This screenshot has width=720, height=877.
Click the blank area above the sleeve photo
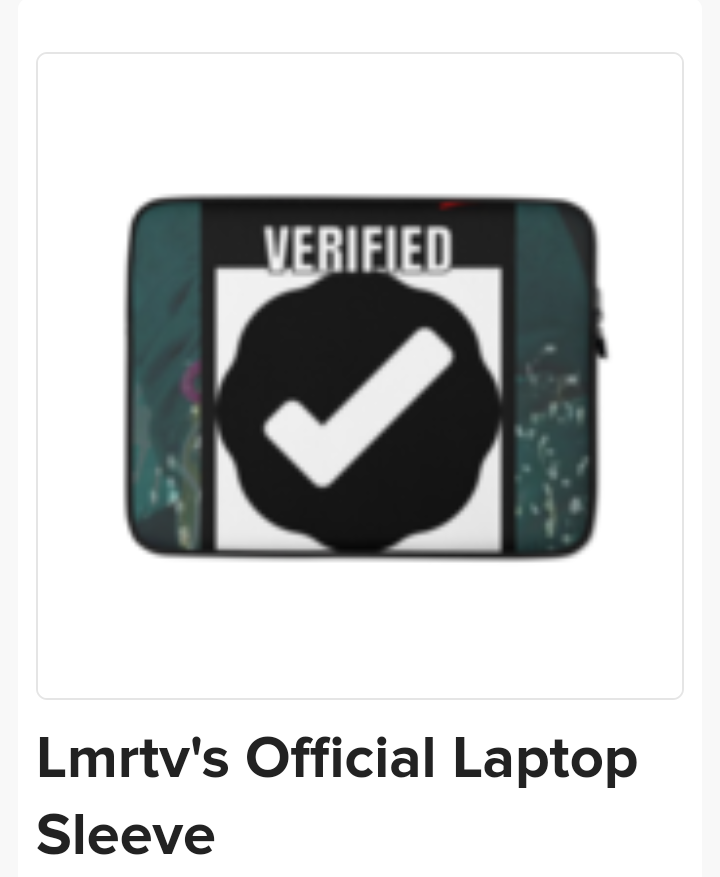click(360, 123)
